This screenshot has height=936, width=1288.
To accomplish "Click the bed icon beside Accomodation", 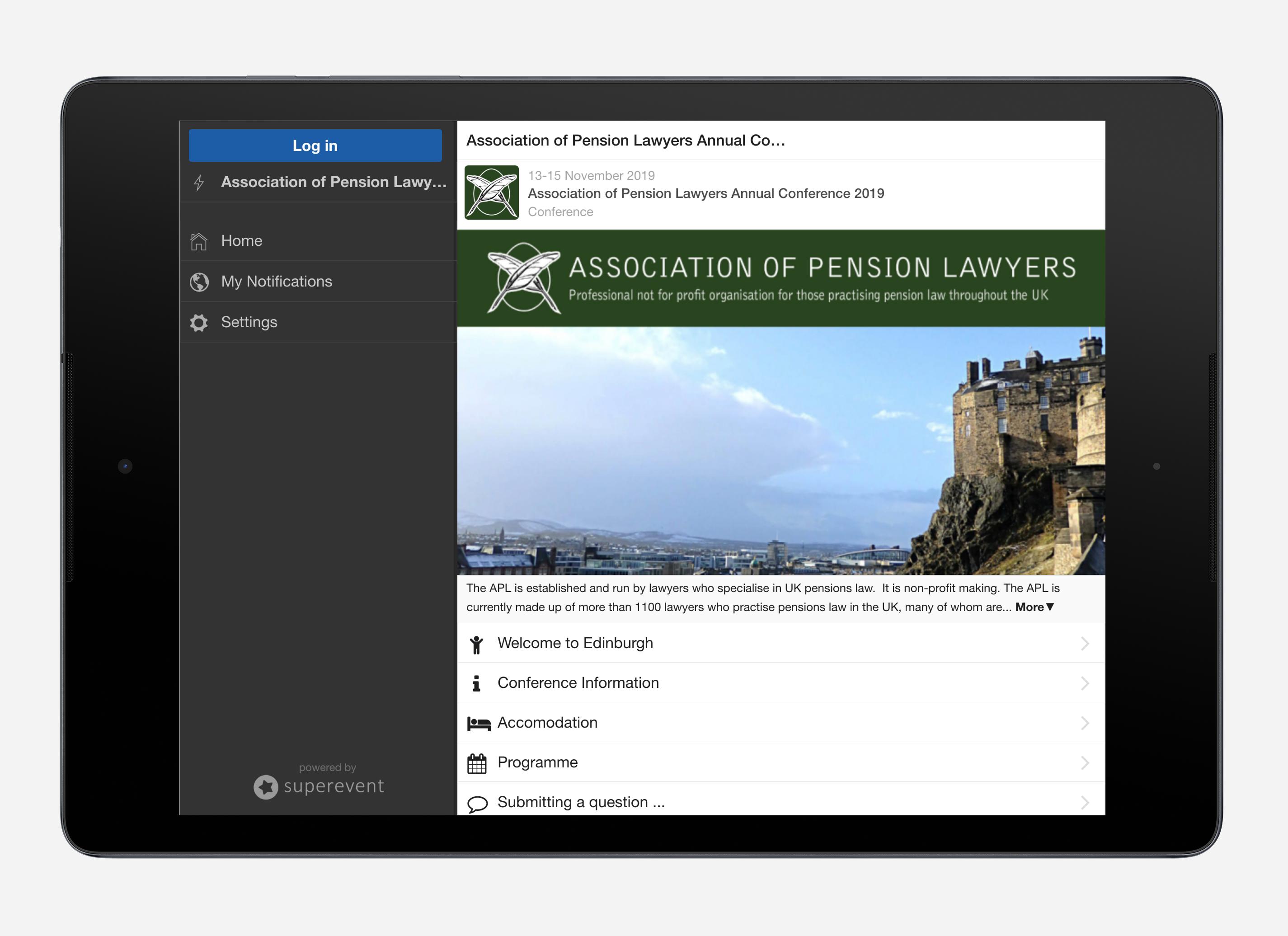I will 478,724.
